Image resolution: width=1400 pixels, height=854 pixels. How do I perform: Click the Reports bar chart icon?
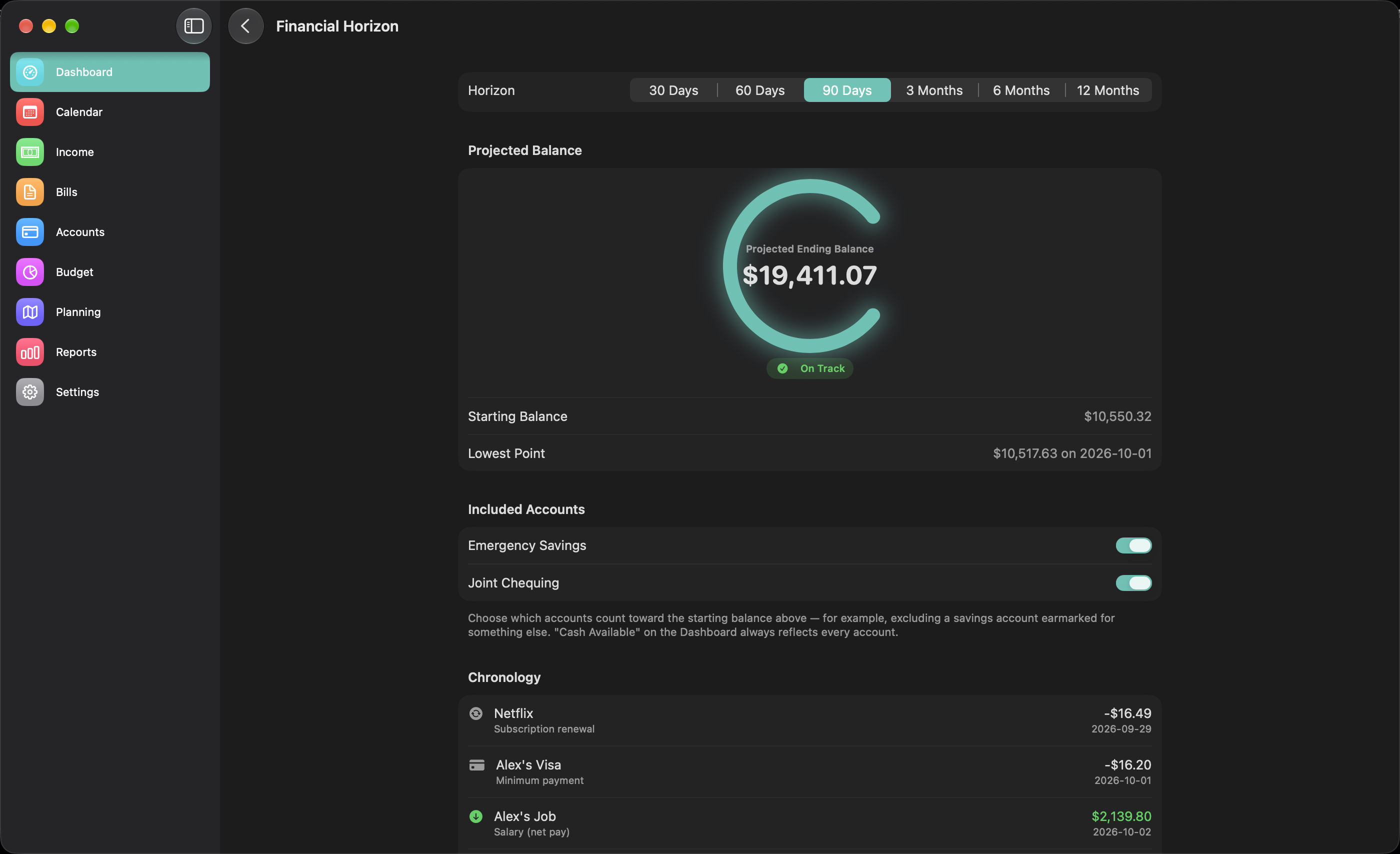(x=30, y=352)
